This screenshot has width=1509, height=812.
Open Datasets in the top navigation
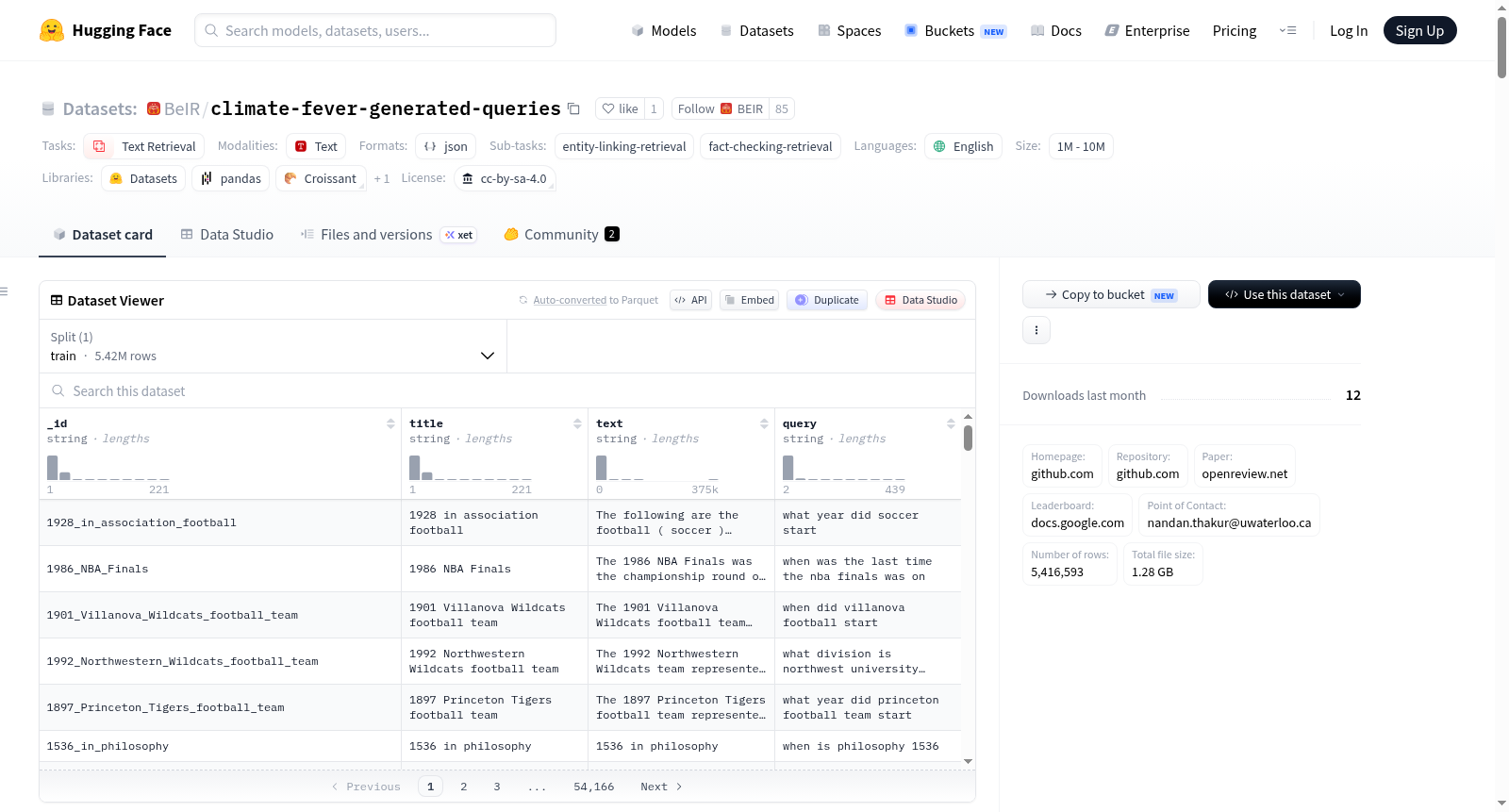point(756,30)
